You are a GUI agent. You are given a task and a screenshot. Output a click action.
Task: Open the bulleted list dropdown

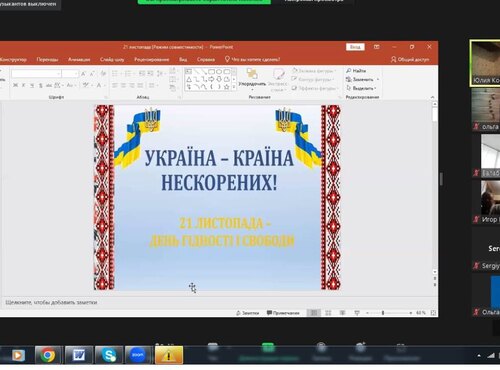(121, 73)
